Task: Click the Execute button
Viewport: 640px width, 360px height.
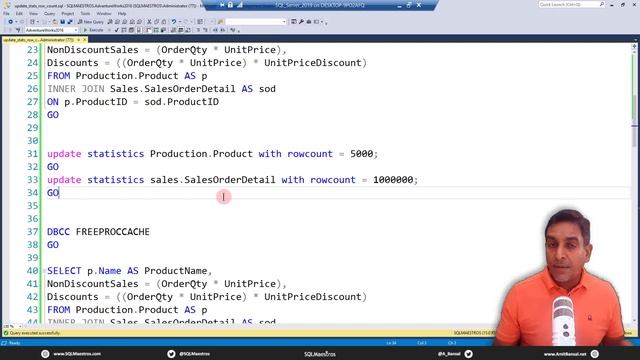Action: (93, 30)
